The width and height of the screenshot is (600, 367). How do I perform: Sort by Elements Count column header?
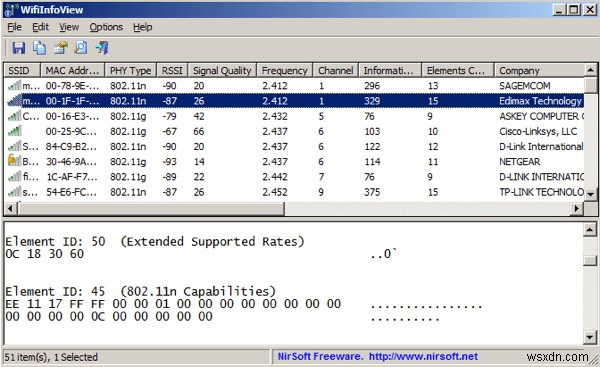coord(458,70)
